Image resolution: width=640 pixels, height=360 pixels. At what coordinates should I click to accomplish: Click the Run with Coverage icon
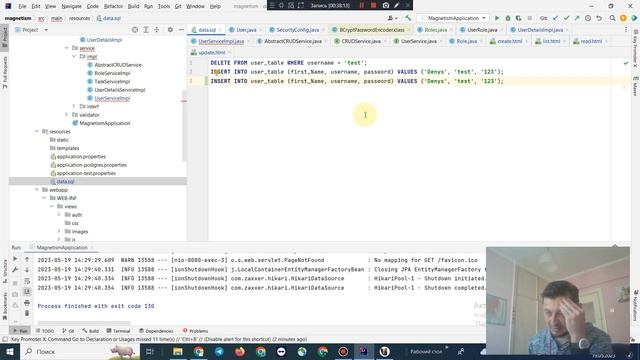518,18
